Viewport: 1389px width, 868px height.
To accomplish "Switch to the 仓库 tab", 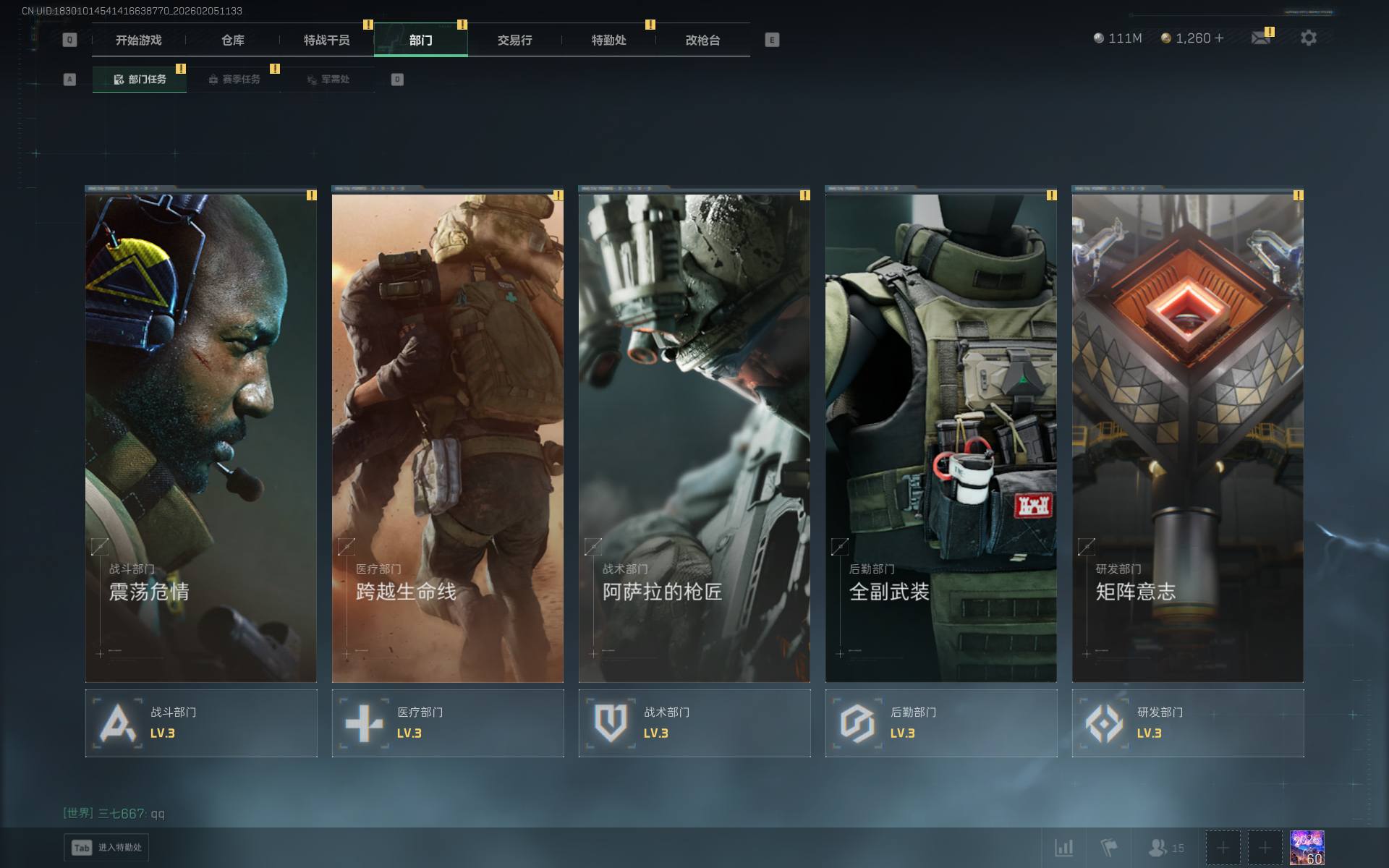I will coord(232,41).
